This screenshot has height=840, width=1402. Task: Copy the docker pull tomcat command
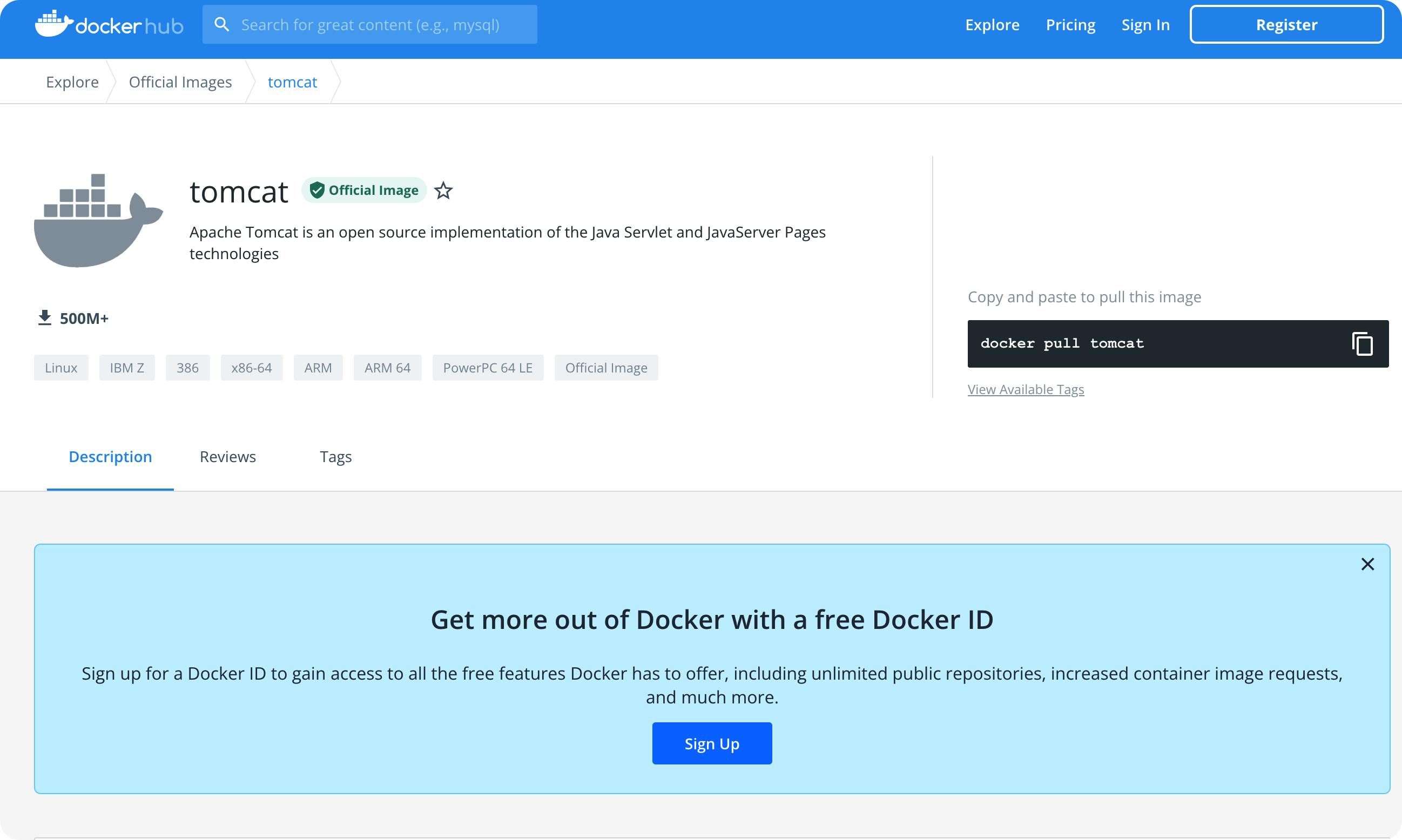pos(1363,343)
